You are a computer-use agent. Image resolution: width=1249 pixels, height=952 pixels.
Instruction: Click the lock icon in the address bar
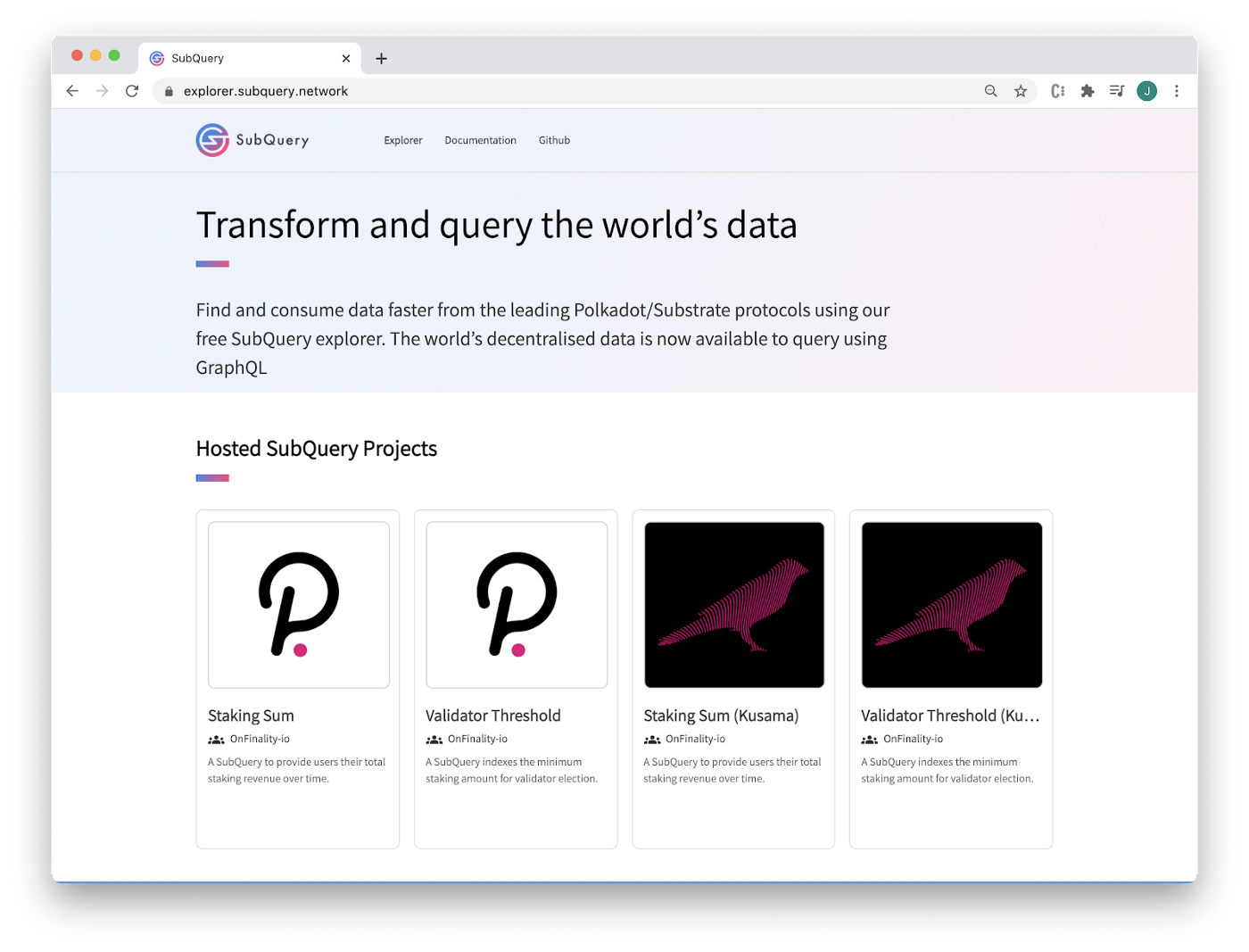[x=169, y=91]
